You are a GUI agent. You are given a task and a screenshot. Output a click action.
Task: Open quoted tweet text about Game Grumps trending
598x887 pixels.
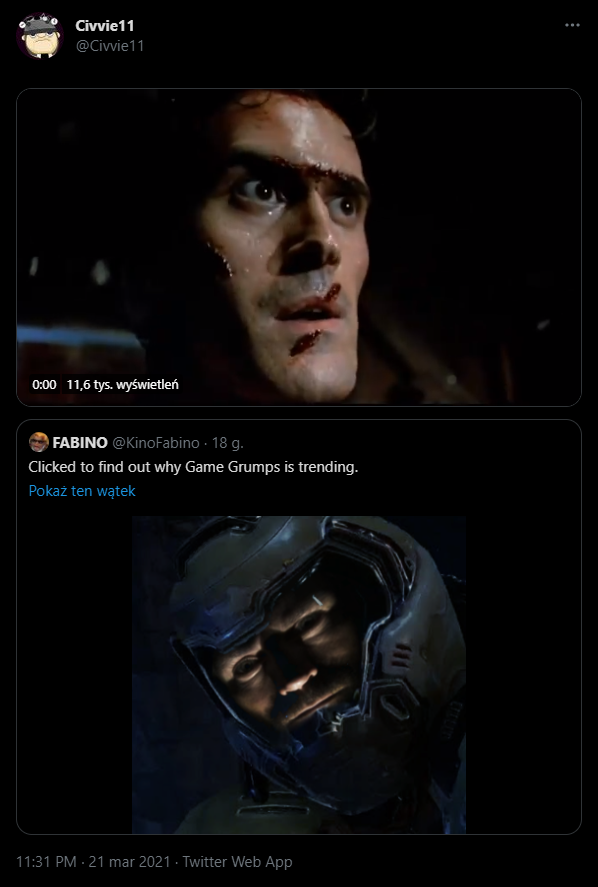(193, 467)
